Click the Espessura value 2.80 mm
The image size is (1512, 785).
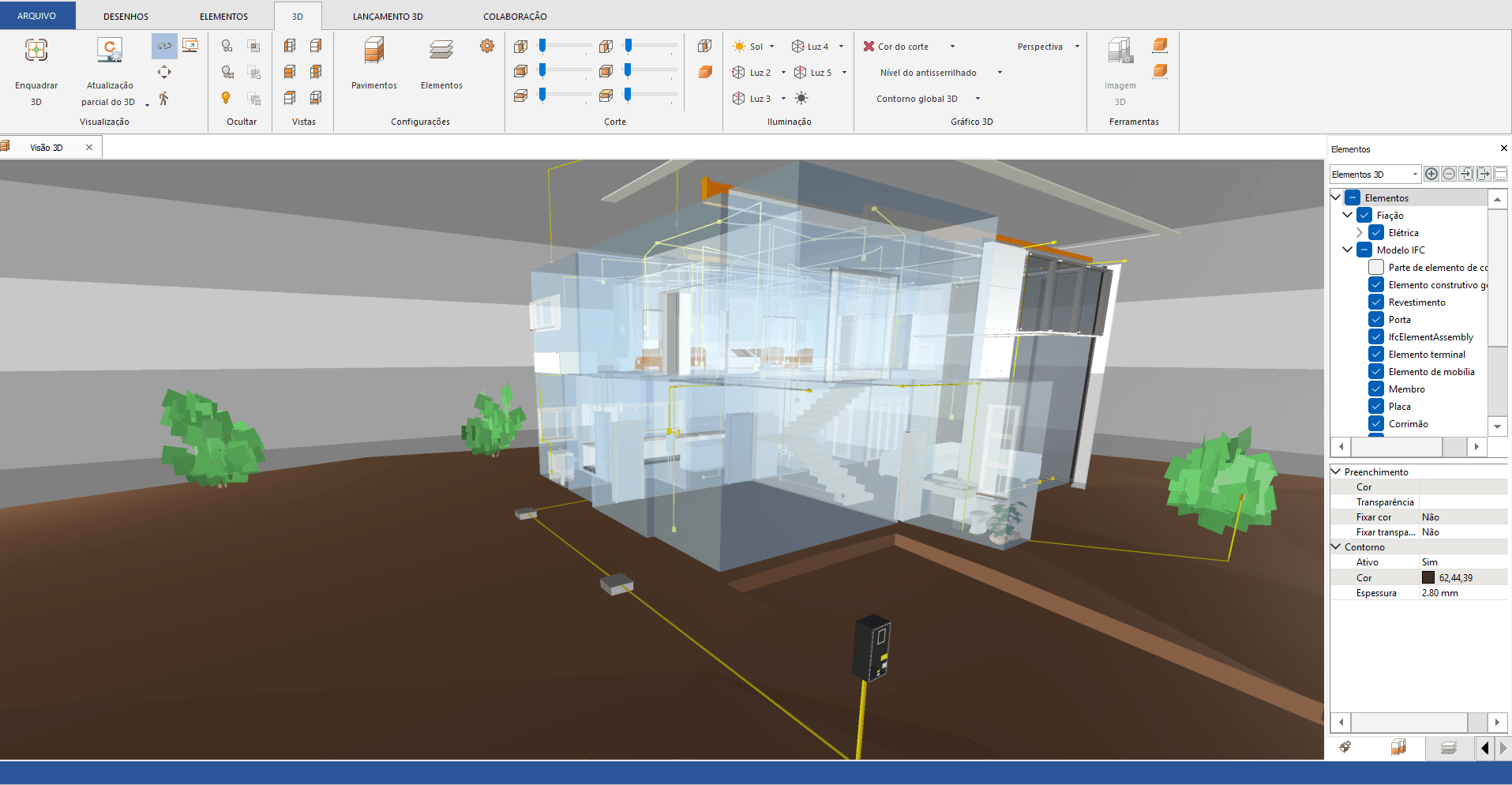point(1440,592)
